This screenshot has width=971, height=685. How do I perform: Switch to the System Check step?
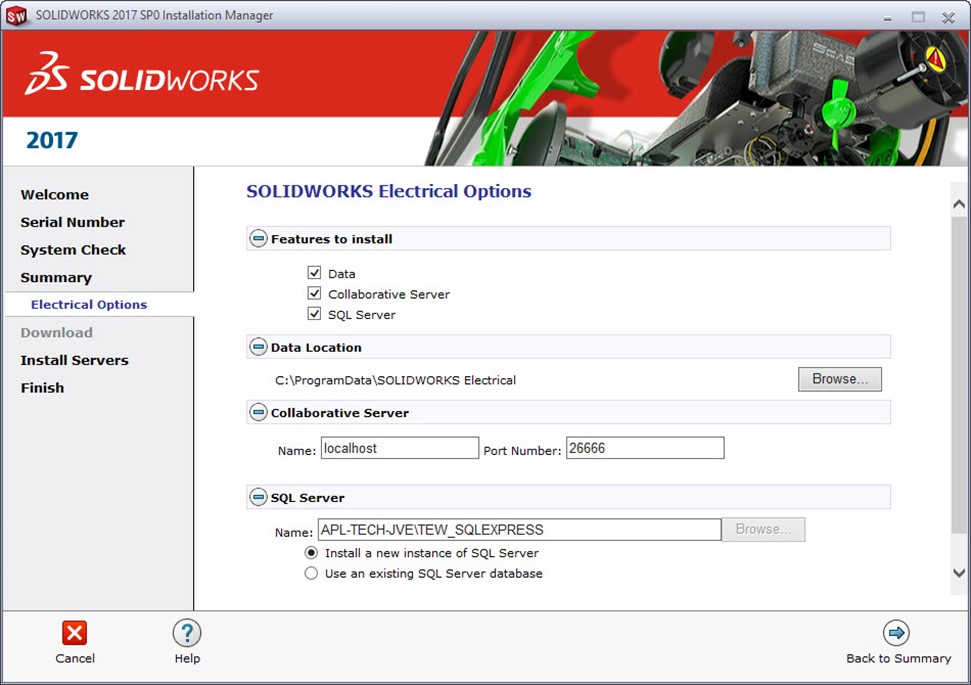pyautogui.click(x=73, y=250)
